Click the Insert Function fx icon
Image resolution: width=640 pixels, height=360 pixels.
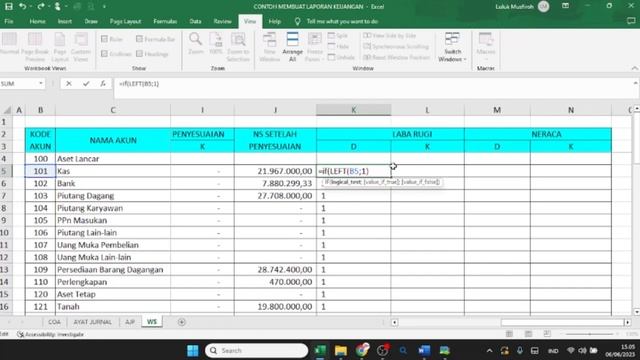103,84
